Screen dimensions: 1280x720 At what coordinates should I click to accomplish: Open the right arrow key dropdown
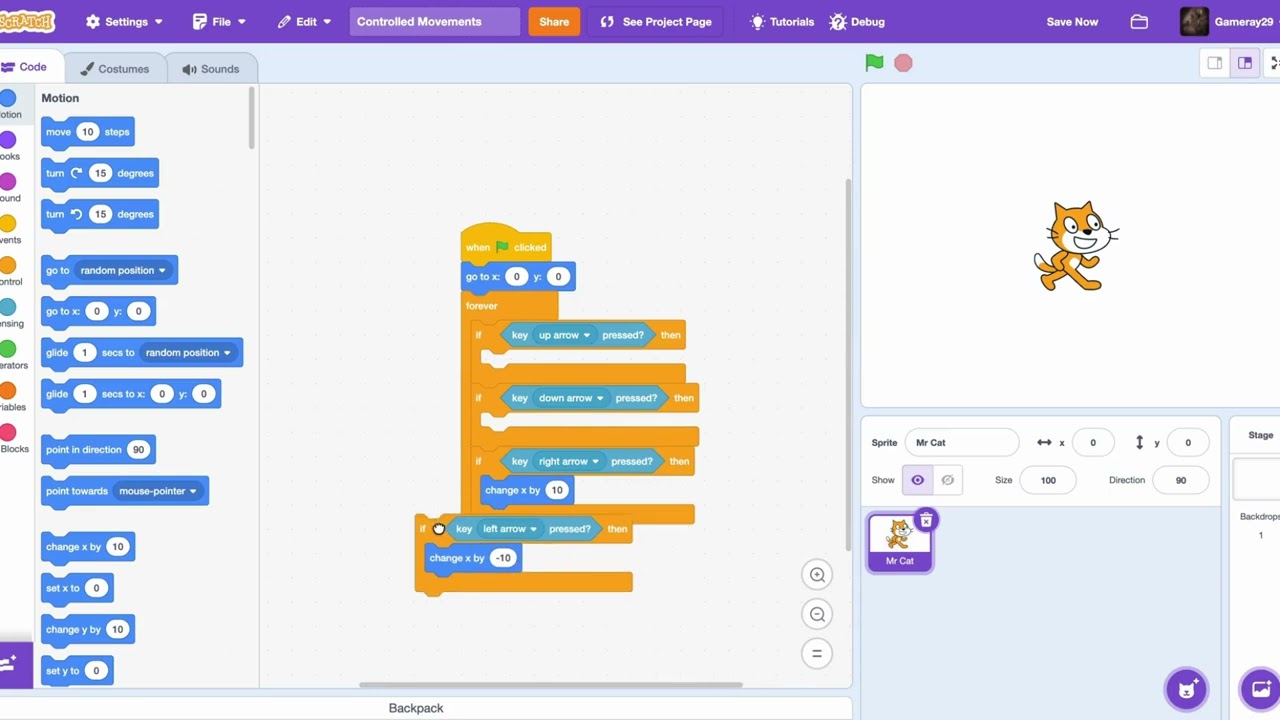click(568, 461)
